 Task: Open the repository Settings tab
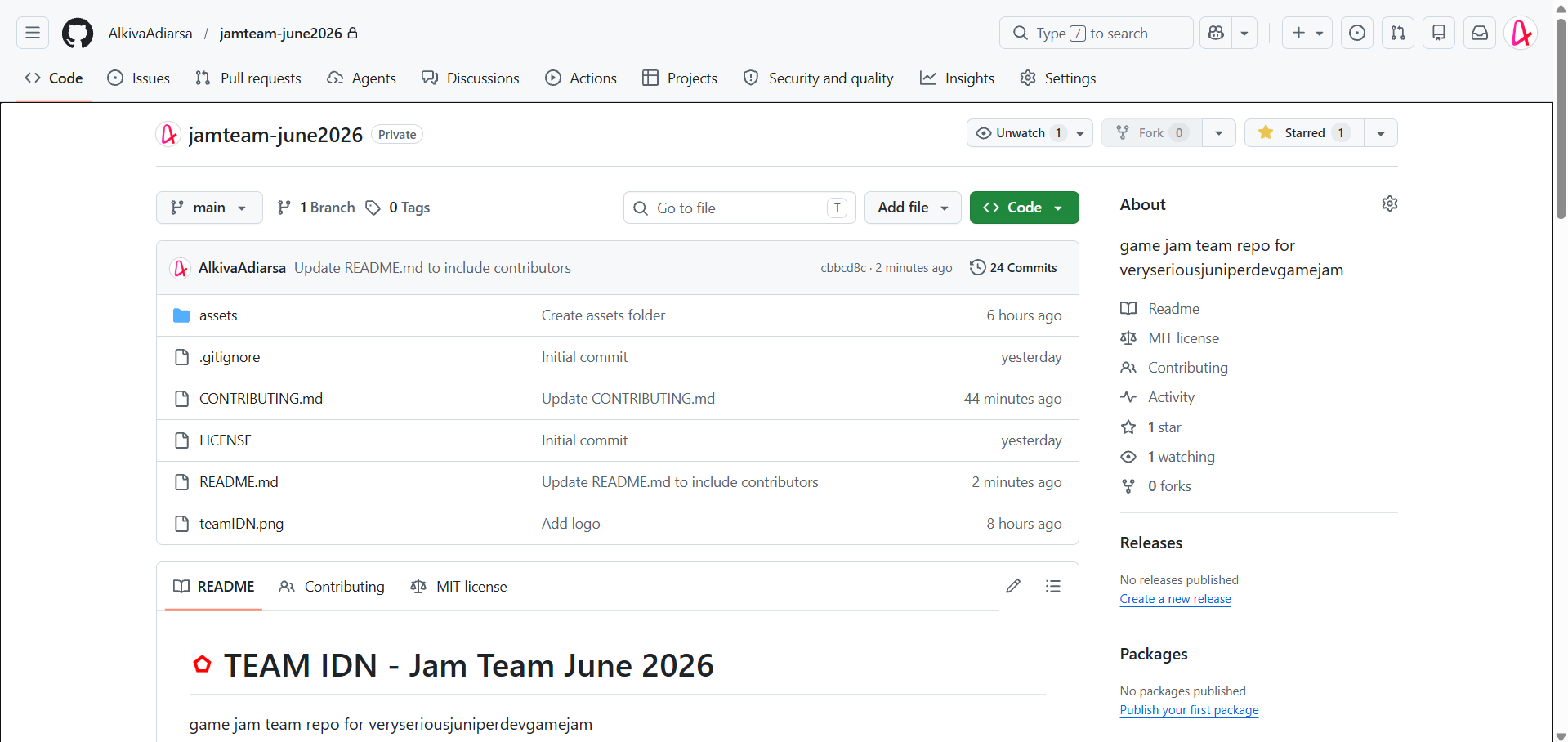coord(1058,78)
